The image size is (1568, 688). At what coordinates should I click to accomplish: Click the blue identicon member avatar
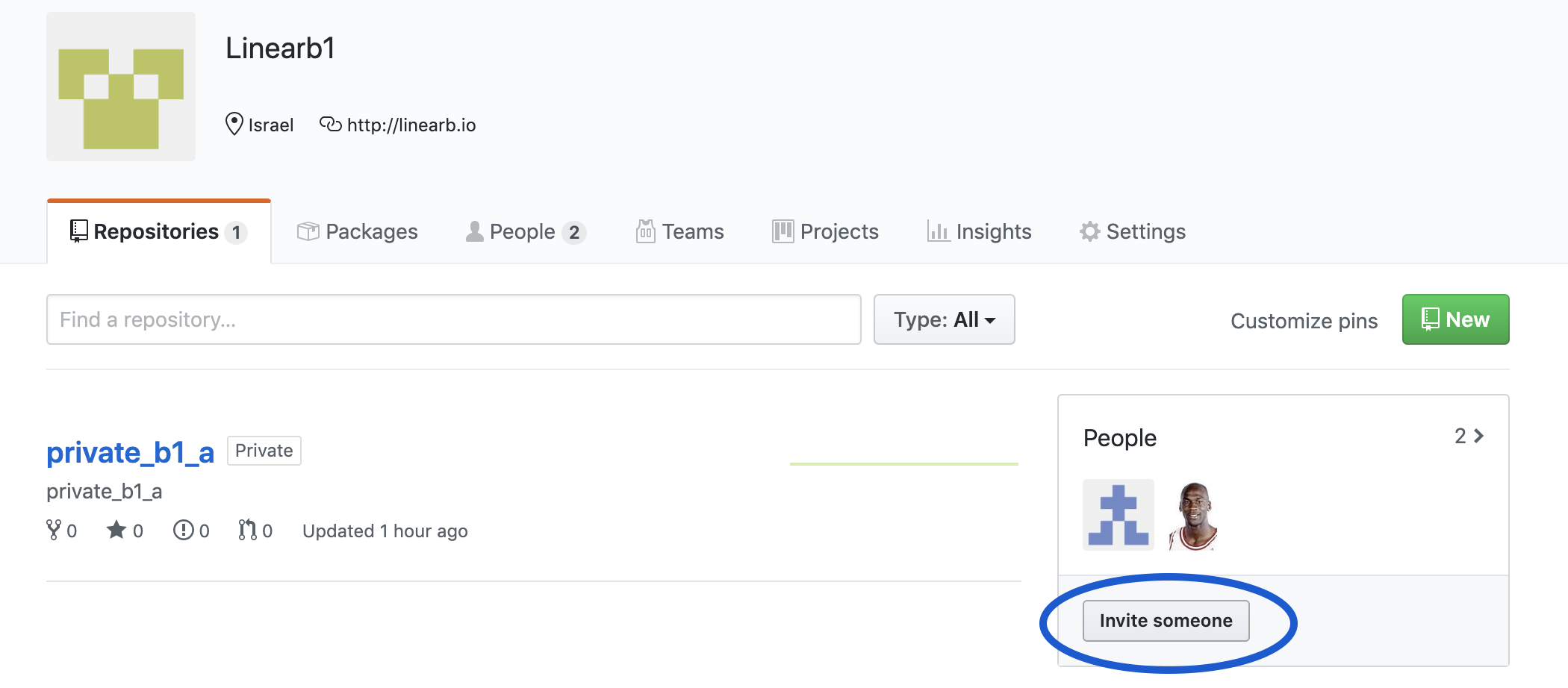[1118, 515]
